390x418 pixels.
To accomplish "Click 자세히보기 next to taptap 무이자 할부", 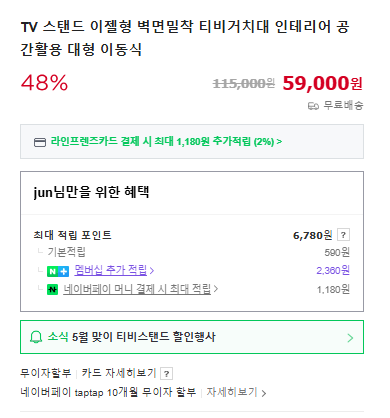I will [232, 392].
